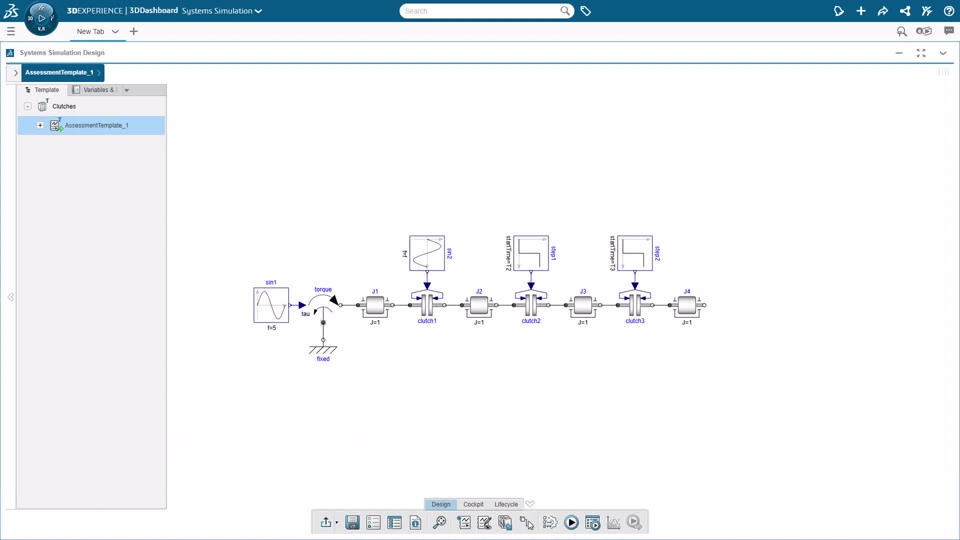Collapse the left side panel arrow

click(11, 297)
